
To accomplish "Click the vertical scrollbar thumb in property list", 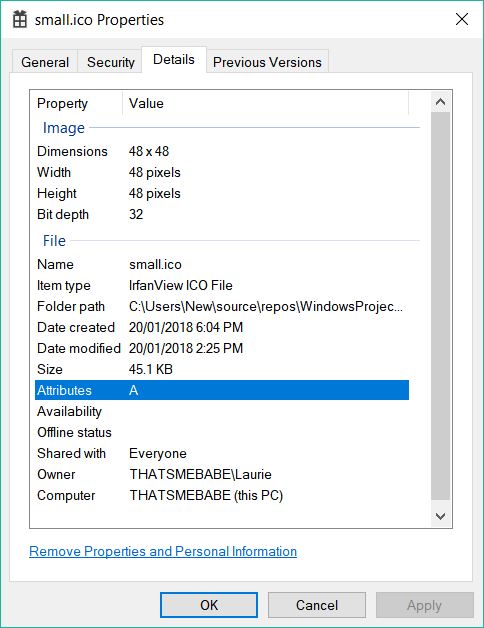I will tap(440, 306).
